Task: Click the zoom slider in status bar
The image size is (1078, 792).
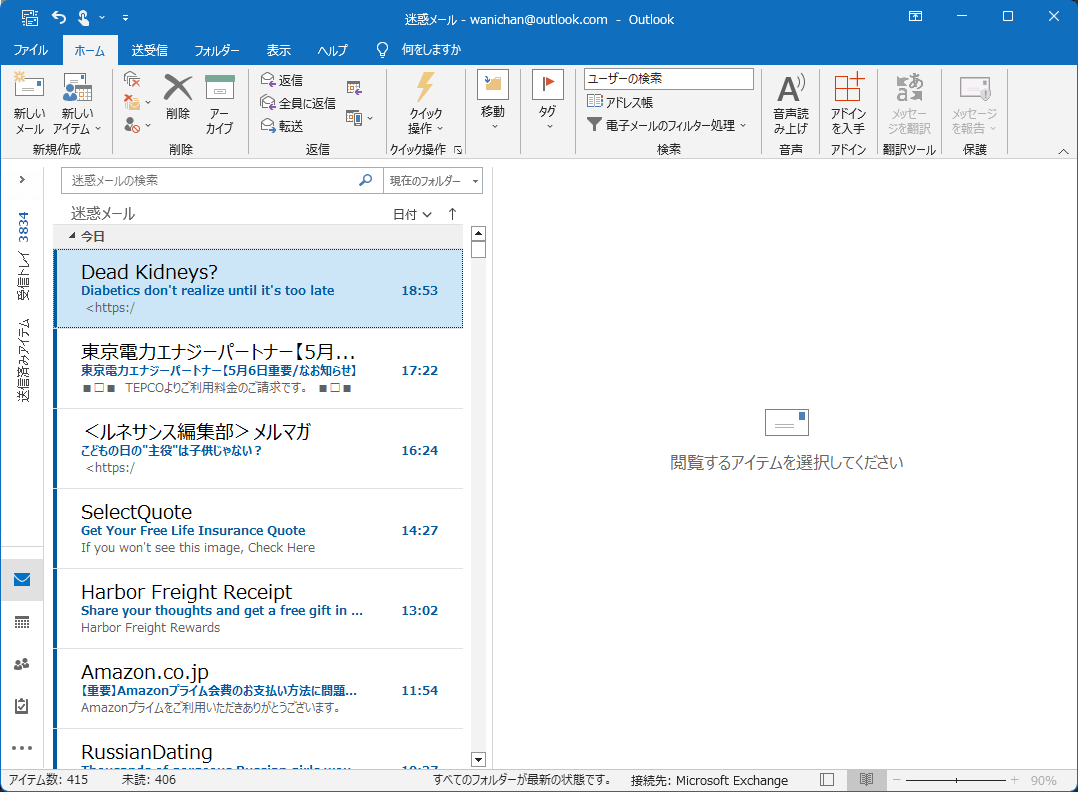Action: pyautogui.click(x=957, y=780)
